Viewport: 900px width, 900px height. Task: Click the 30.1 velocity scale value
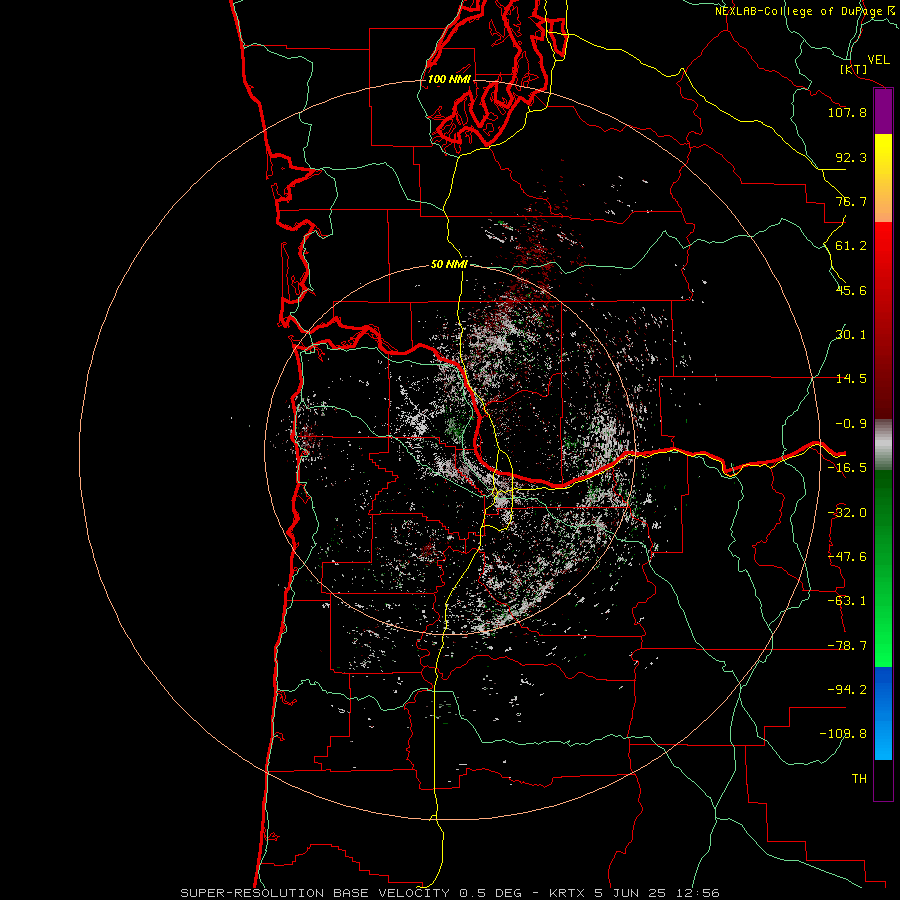[x=851, y=335]
